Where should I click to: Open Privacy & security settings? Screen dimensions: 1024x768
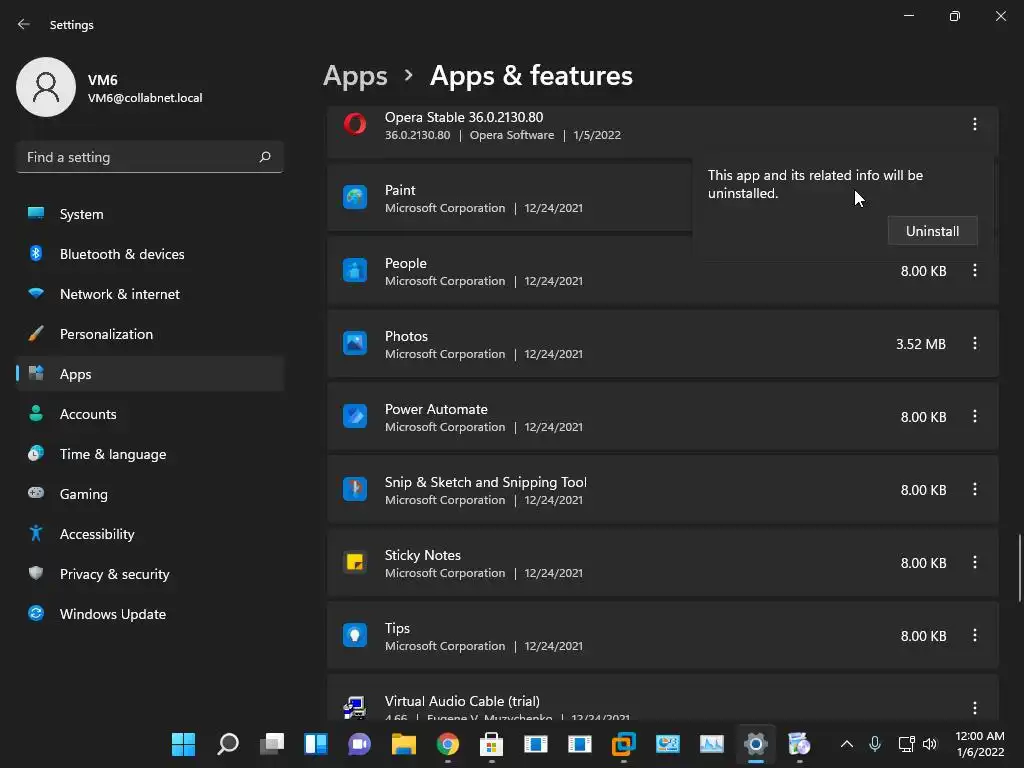[150, 574]
